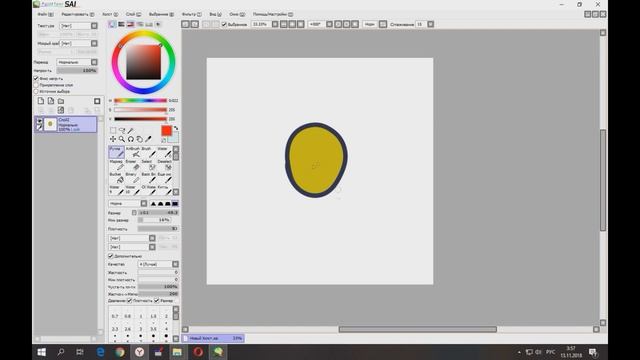Open the Фильтр menu
Screen dimensions: 640x360
[x=191, y=14]
